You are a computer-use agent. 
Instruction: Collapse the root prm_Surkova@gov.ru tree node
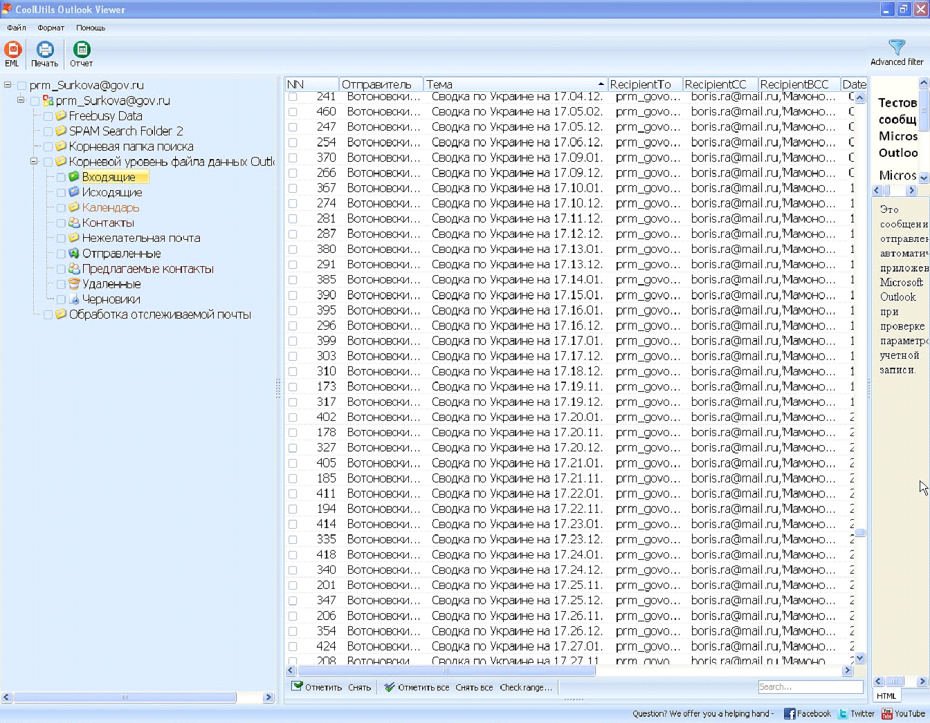8,86
